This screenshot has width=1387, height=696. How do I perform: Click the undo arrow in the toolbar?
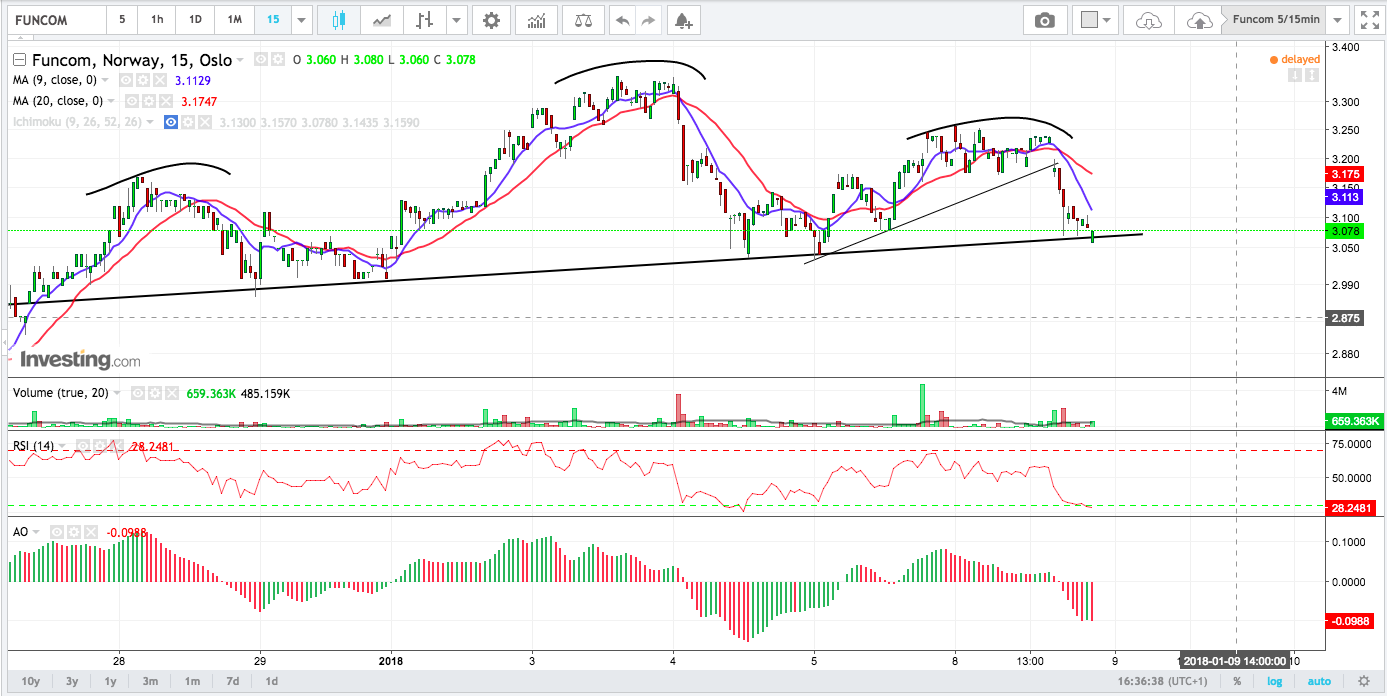[622, 20]
